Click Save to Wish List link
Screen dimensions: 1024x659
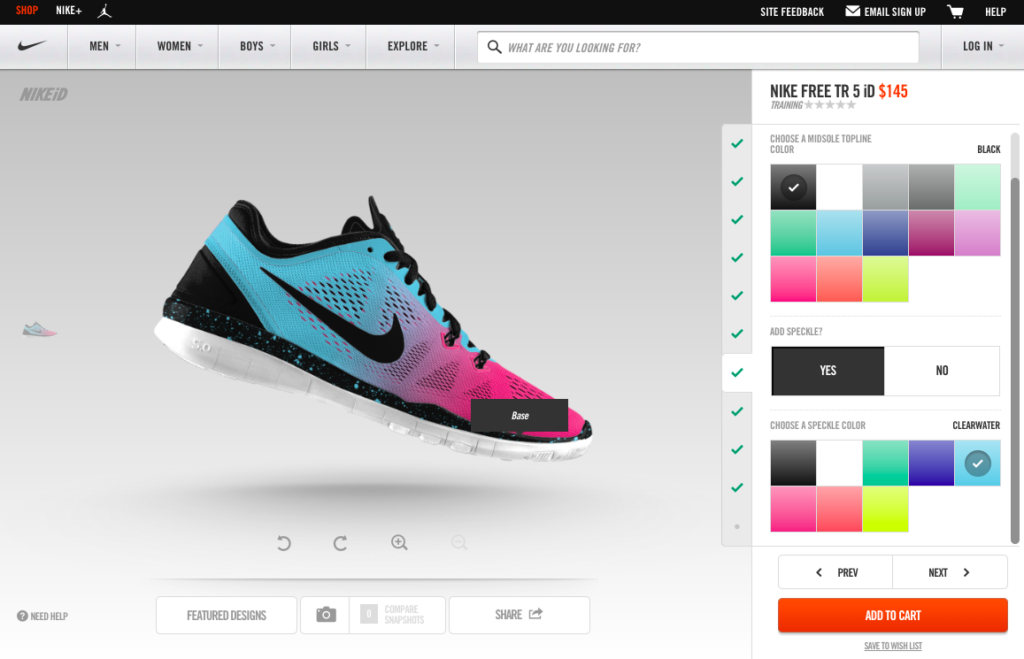892,646
